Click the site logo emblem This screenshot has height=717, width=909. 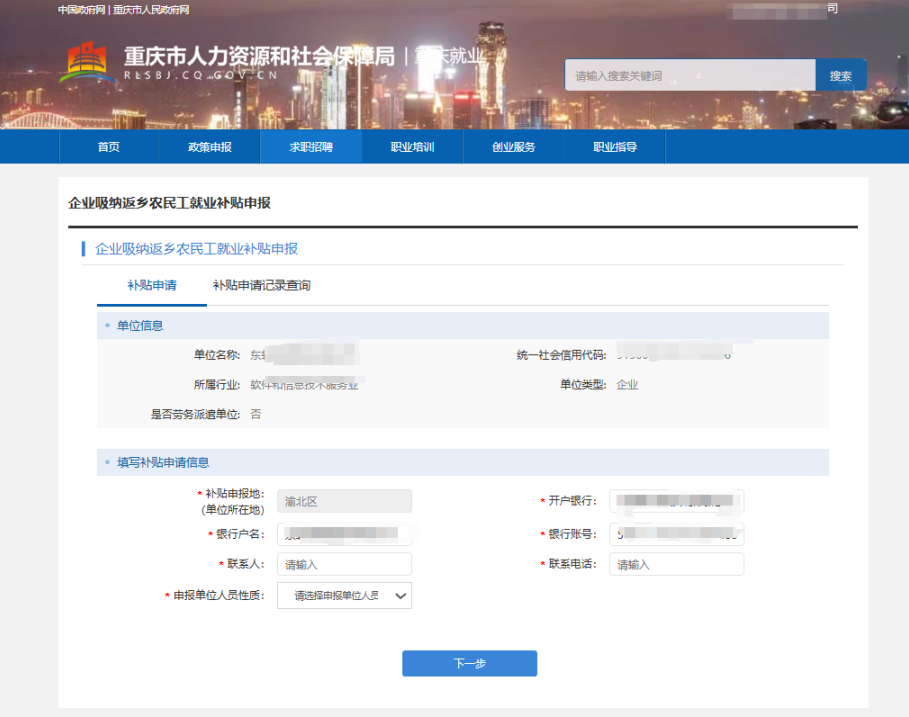(x=86, y=61)
